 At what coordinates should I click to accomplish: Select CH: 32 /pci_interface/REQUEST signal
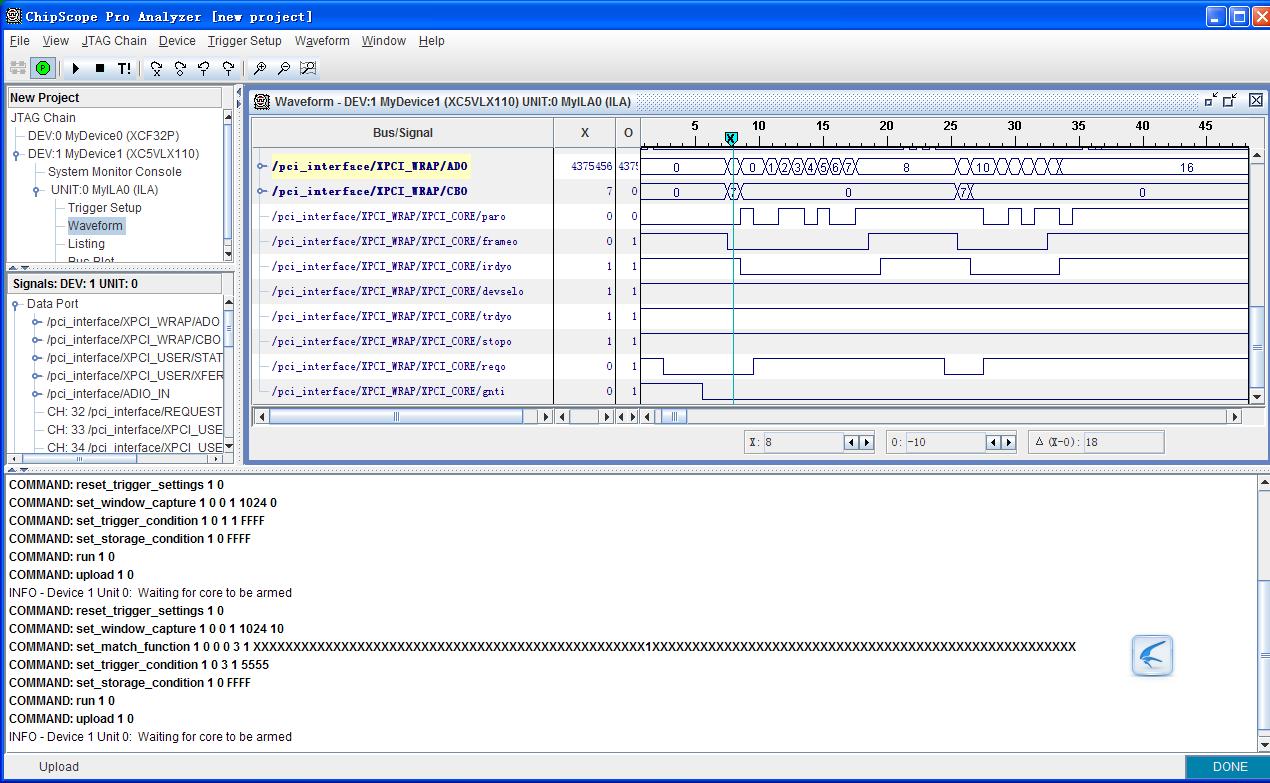point(134,412)
